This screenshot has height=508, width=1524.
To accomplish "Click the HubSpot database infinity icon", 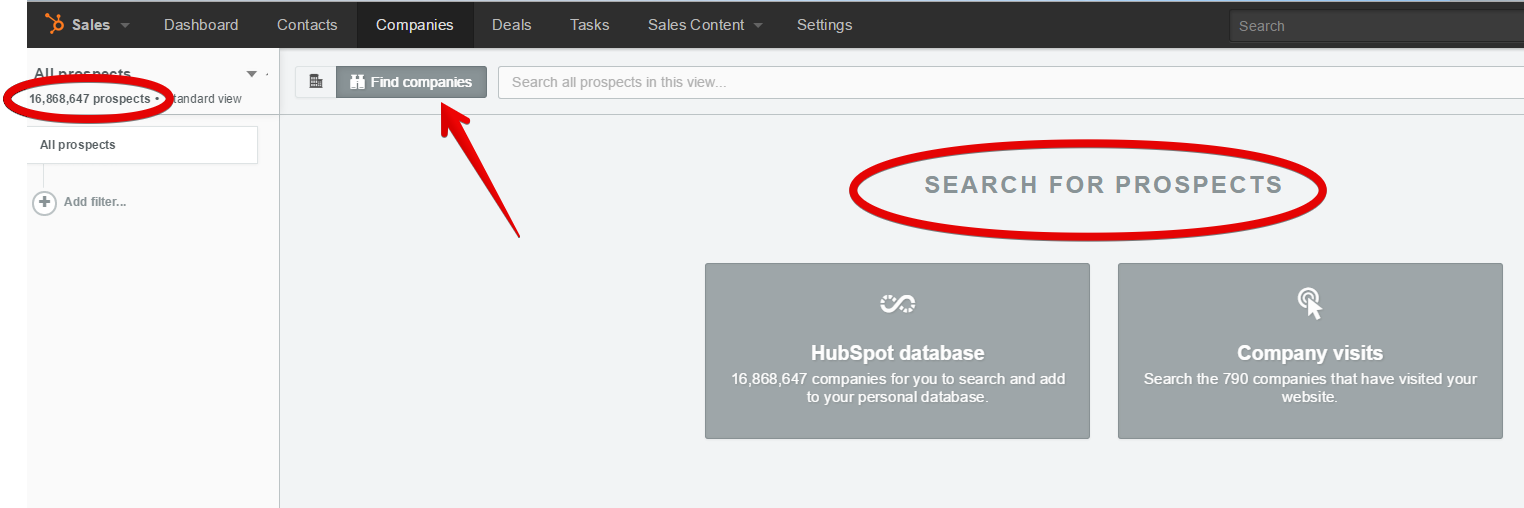I will 897,303.
